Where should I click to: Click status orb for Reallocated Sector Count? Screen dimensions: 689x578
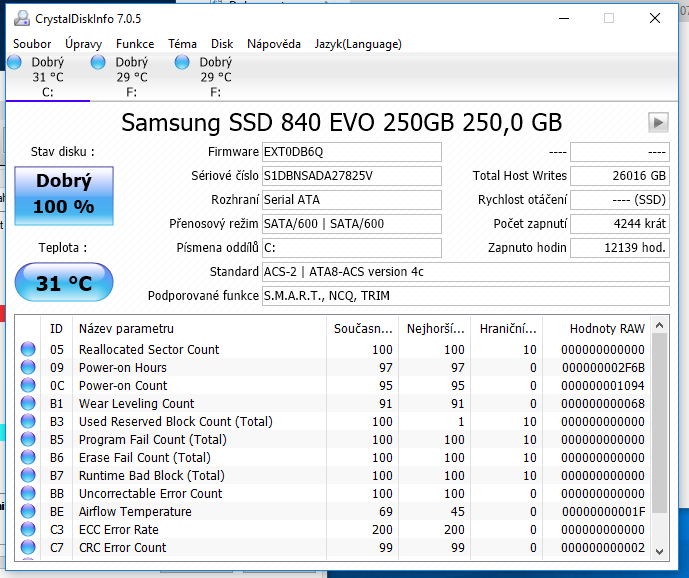28,350
